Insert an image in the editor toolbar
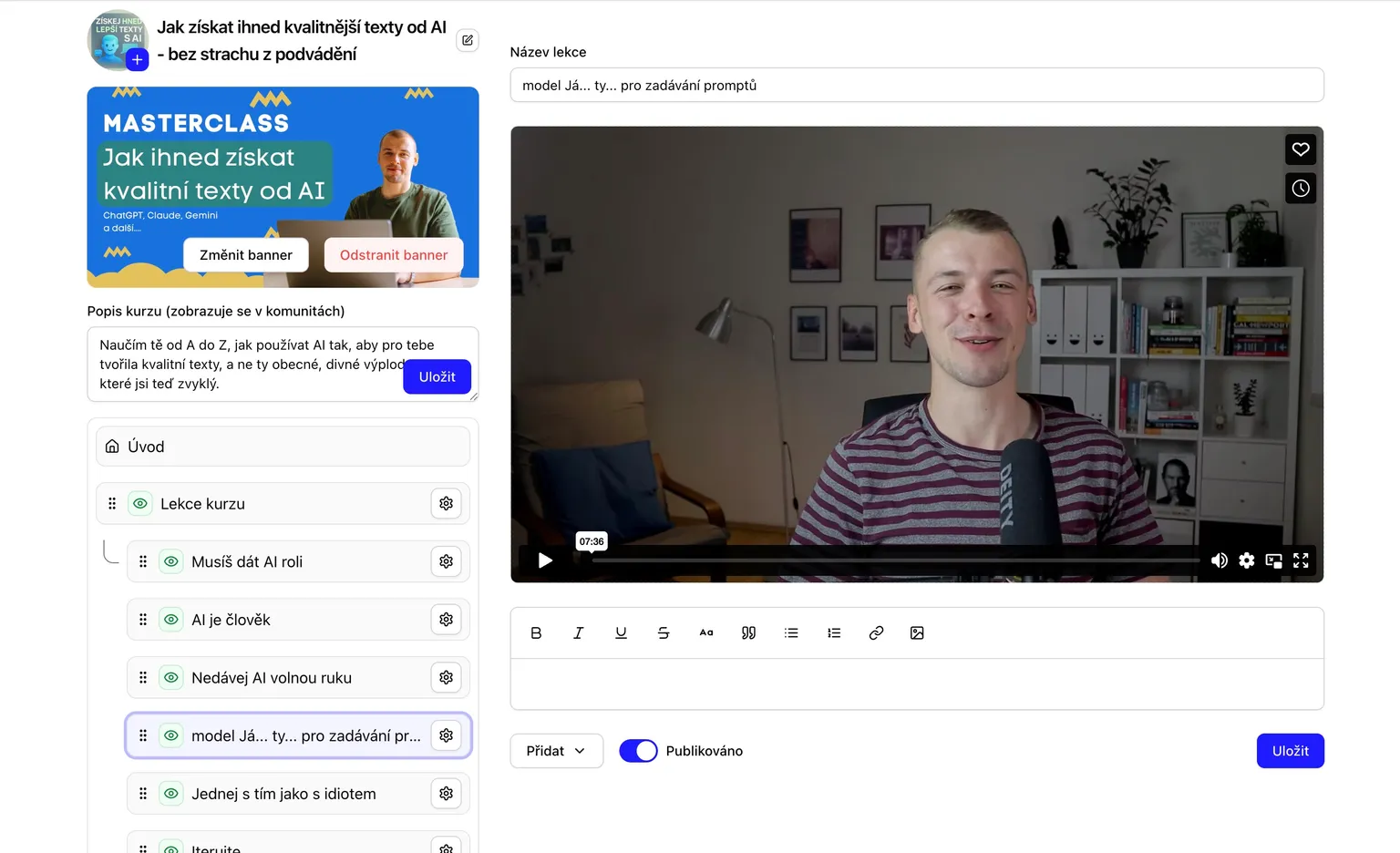1400x853 pixels. pyautogui.click(x=917, y=633)
